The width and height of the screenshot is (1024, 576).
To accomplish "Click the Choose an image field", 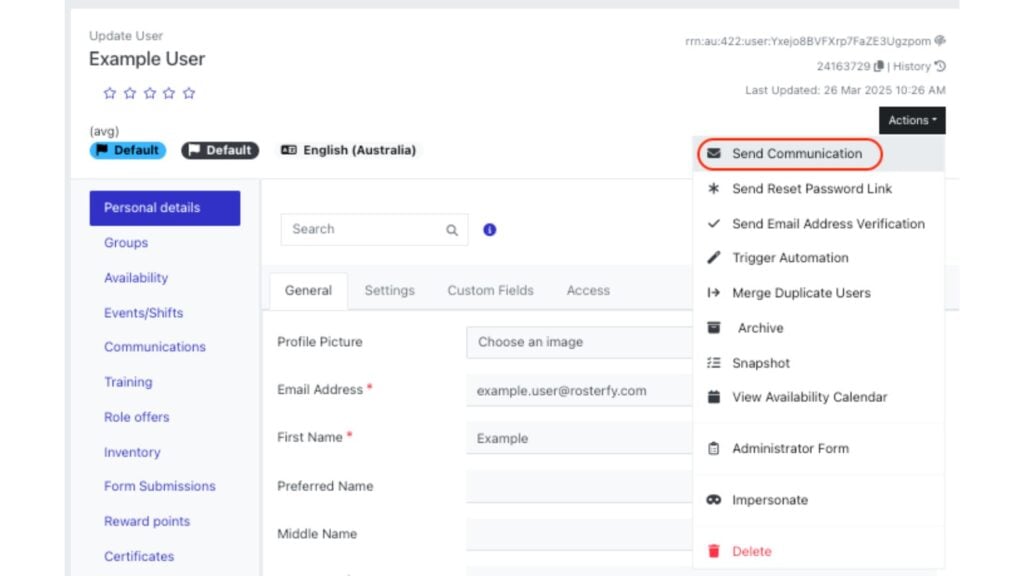I will coord(580,342).
